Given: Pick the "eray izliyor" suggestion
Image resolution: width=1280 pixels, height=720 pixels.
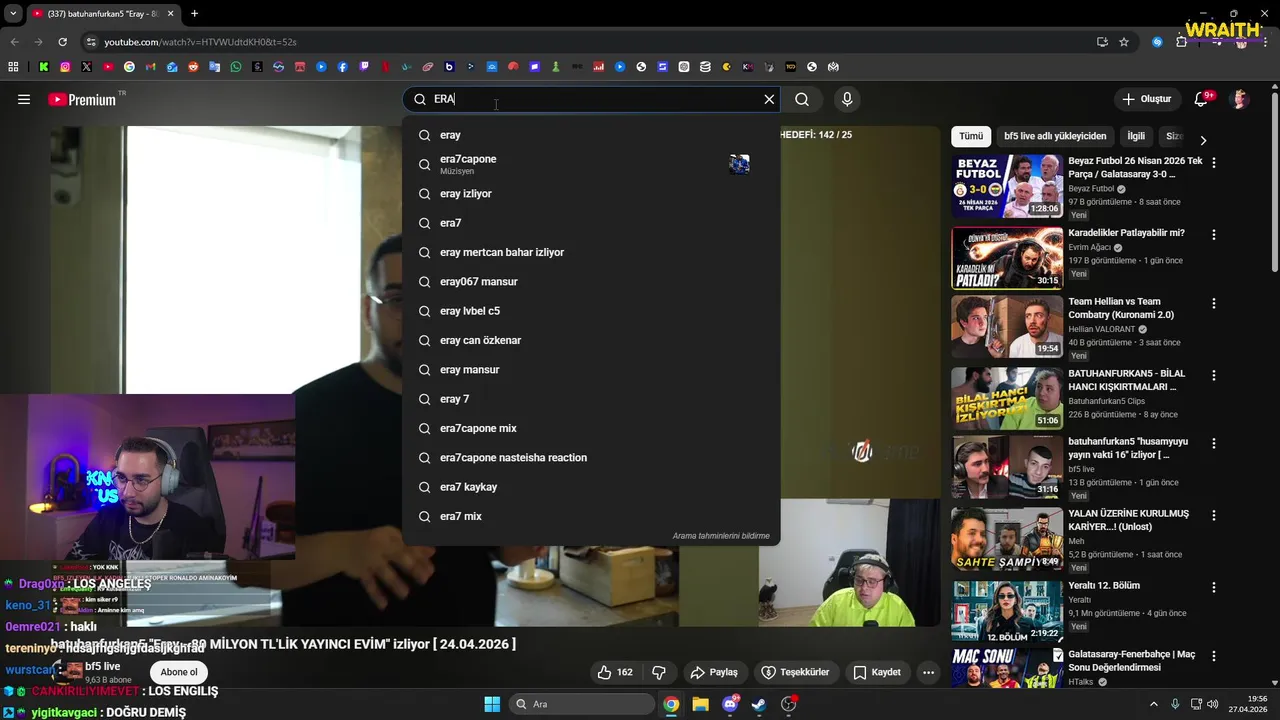Looking at the screenshot, I should (591, 194).
